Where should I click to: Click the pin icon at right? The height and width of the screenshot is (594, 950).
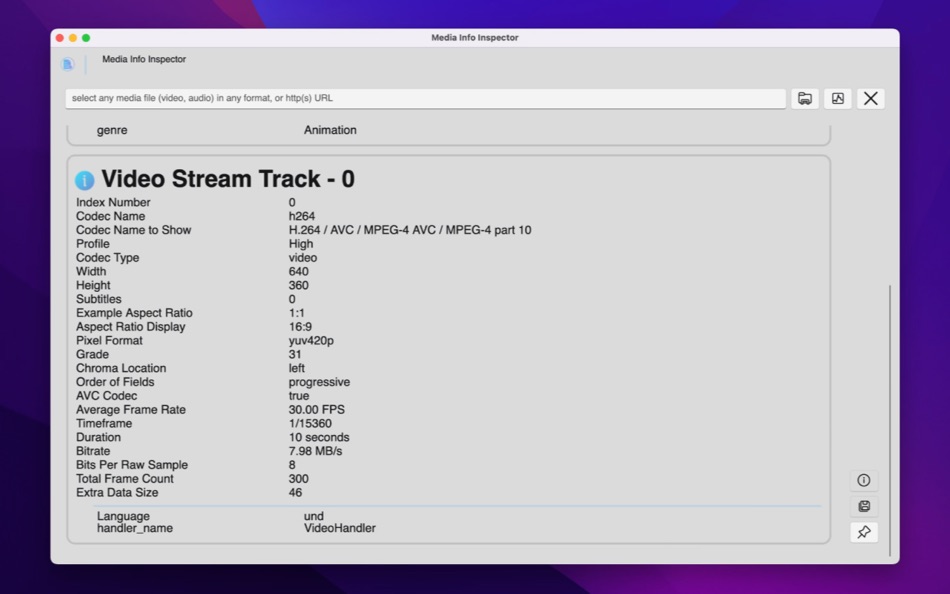(x=864, y=532)
